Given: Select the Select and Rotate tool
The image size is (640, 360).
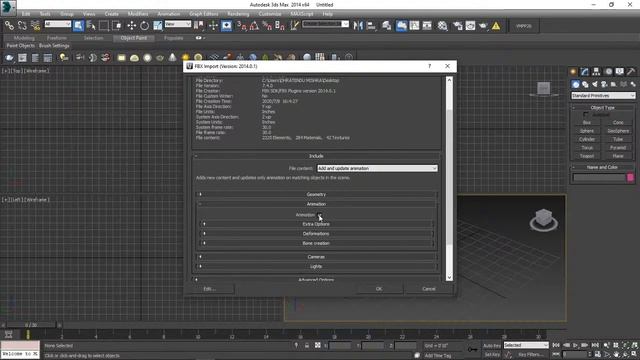Looking at the screenshot, I should pos(144,26).
